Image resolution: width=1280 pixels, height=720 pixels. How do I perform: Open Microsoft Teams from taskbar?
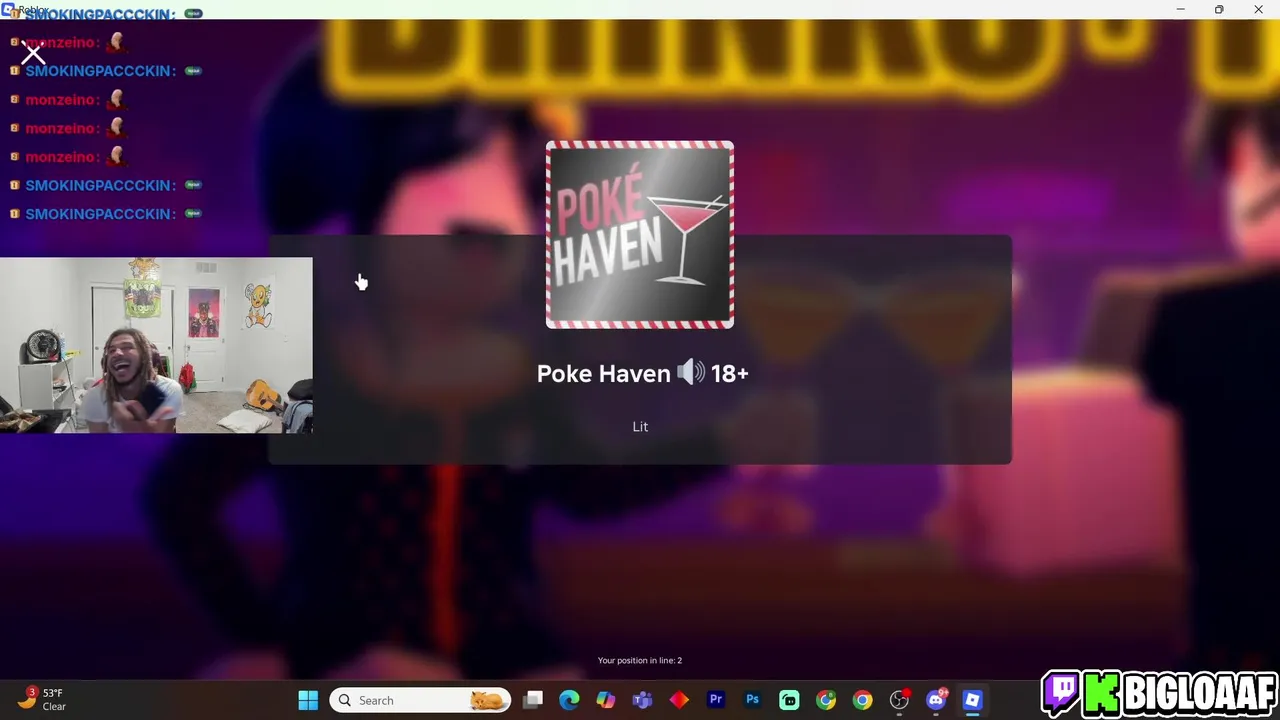pos(642,700)
